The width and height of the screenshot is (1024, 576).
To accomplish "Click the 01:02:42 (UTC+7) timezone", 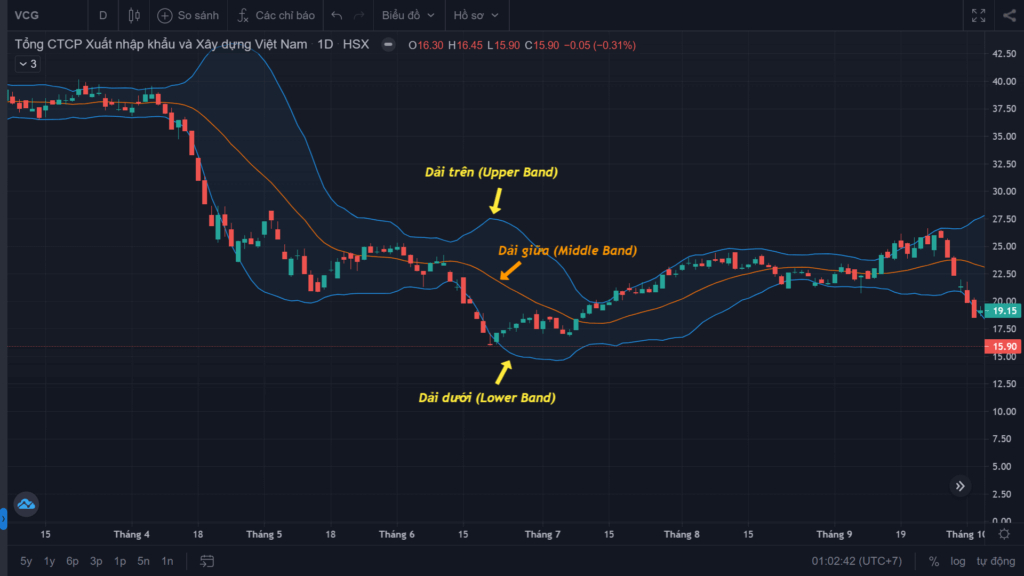I will 856,561.
